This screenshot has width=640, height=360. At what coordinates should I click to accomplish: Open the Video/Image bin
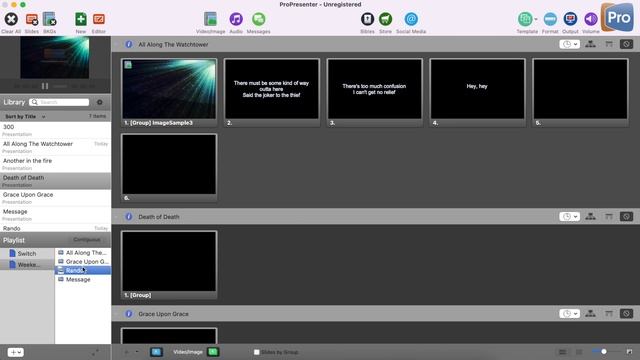tap(210, 19)
